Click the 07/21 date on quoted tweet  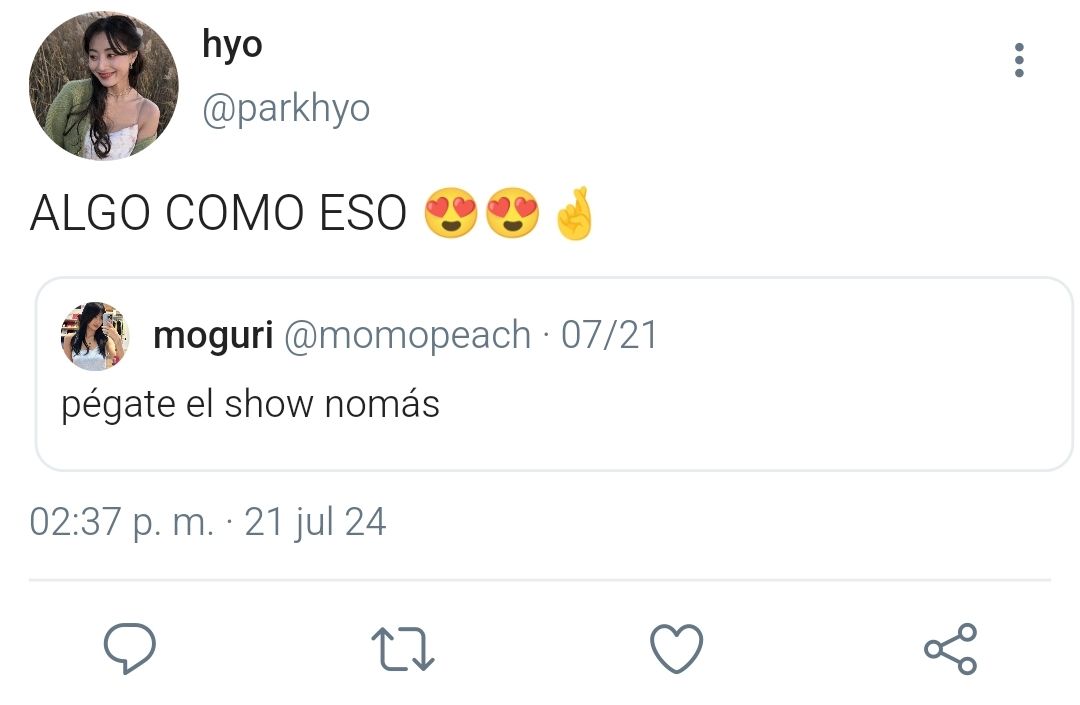click(609, 335)
